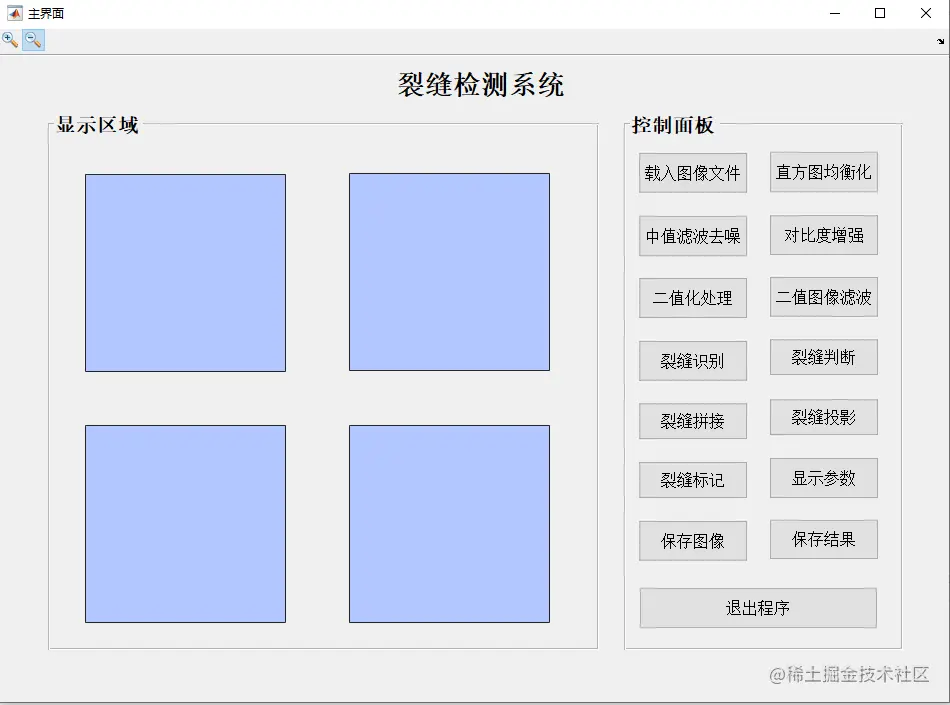950x705 pixels.
Task: Maximize the 主界面 window
Action: tap(880, 13)
